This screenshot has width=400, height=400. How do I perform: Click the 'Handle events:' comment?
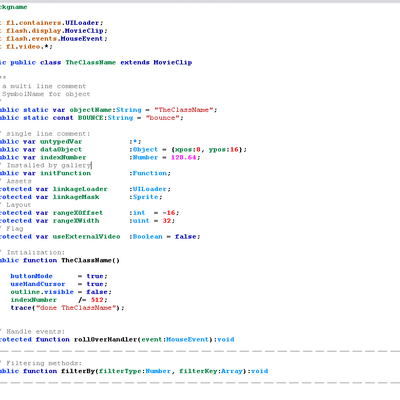[x=36, y=332]
